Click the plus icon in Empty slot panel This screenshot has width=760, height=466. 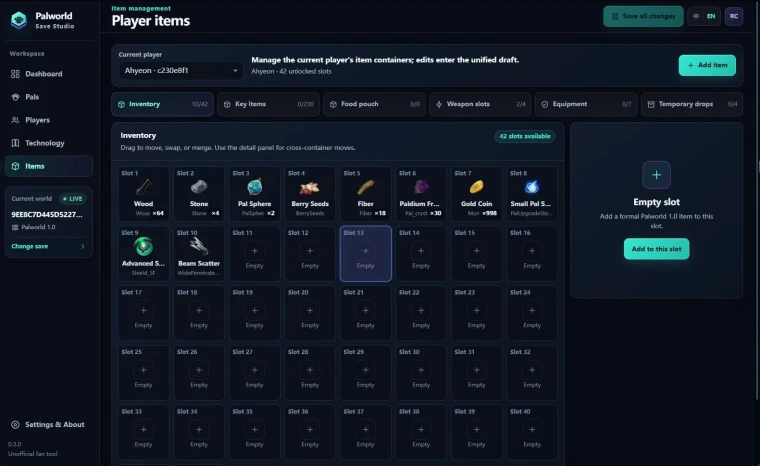pyautogui.click(x=656, y=175)
